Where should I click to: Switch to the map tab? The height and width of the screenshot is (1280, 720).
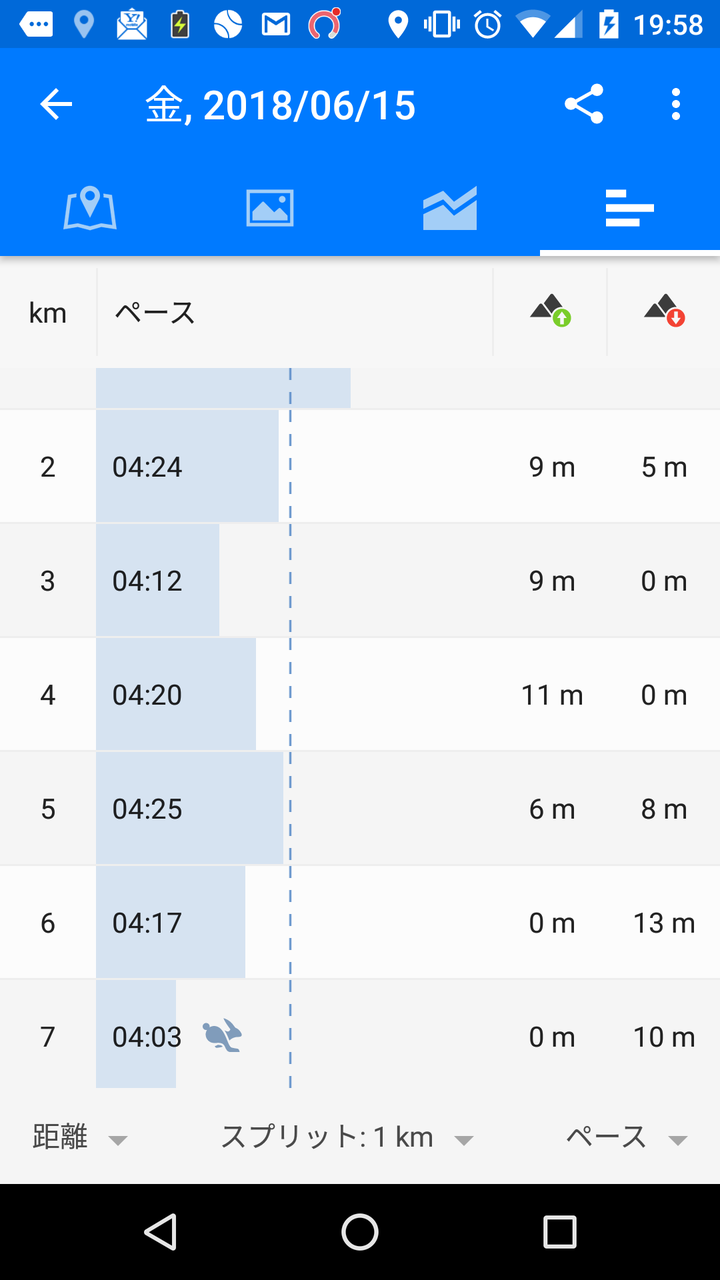pyautogui.click(x=90, y=209)
